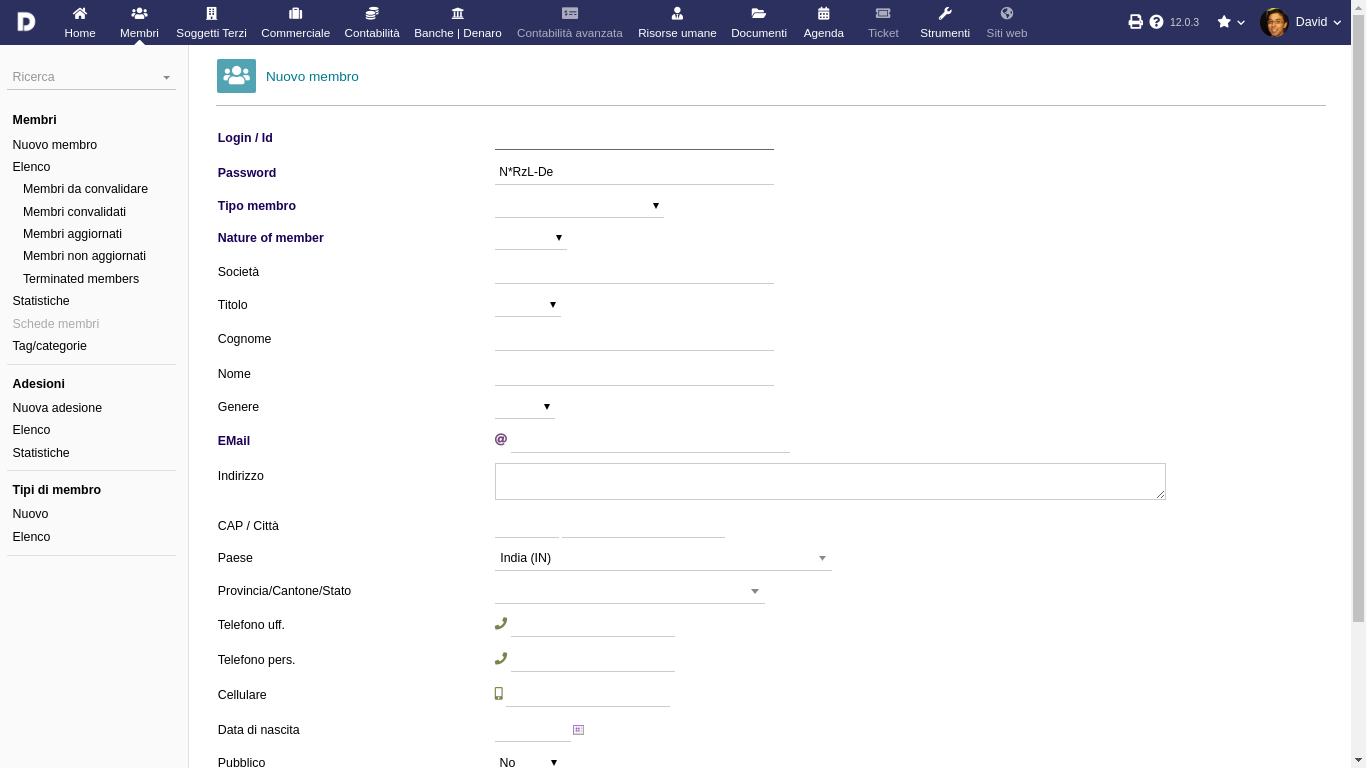Click Tipi di membro header

click(x=57, y=490)
